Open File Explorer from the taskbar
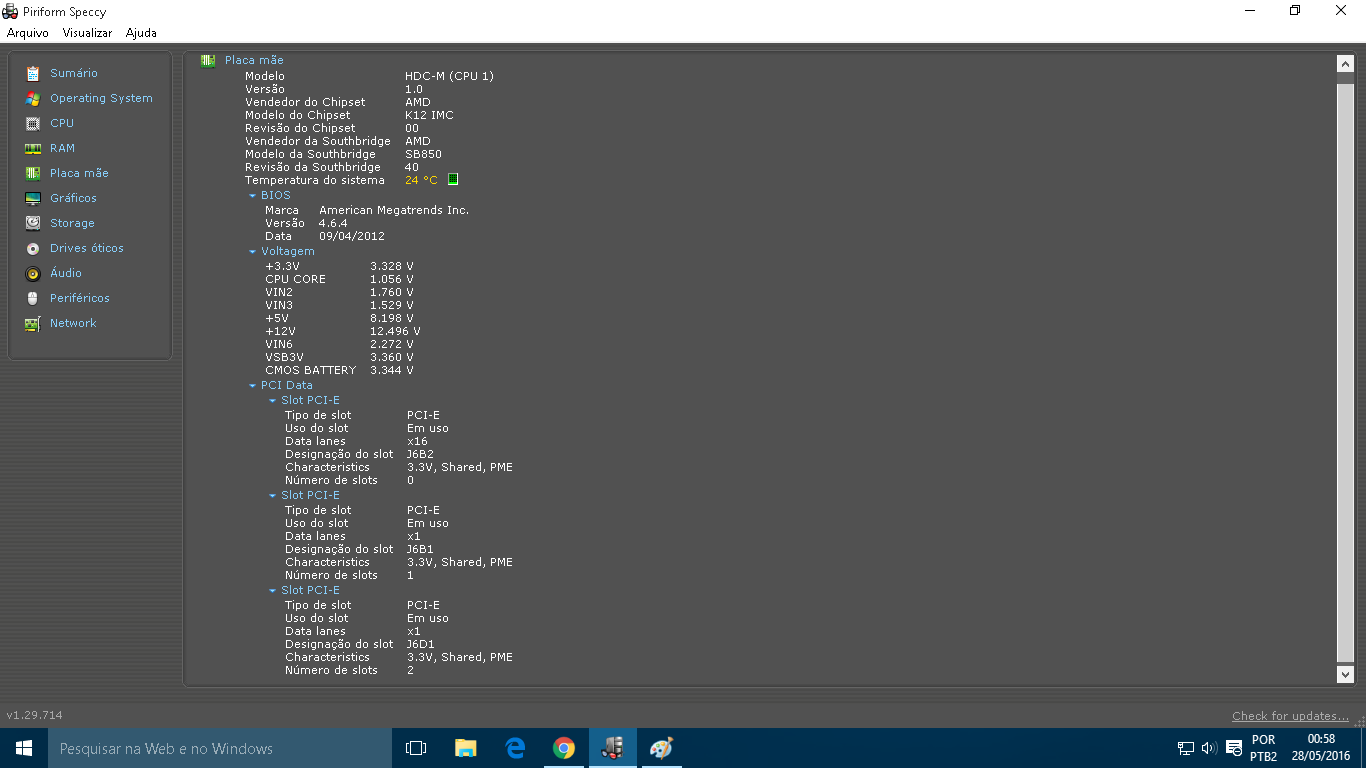This screenshot has width=1366, height=768. click(x=465, y=748)
